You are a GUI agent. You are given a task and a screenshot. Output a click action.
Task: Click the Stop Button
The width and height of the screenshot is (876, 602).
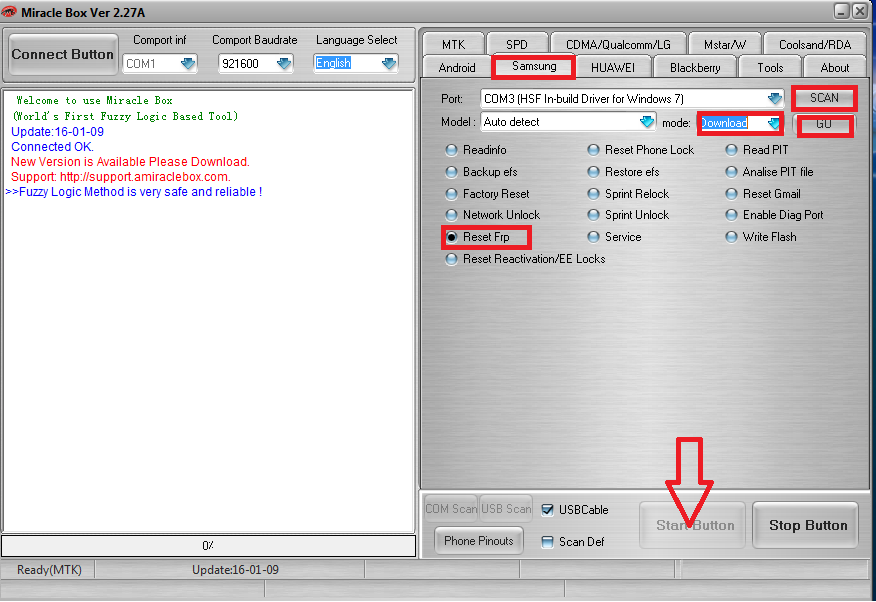(x=806, y=525)
